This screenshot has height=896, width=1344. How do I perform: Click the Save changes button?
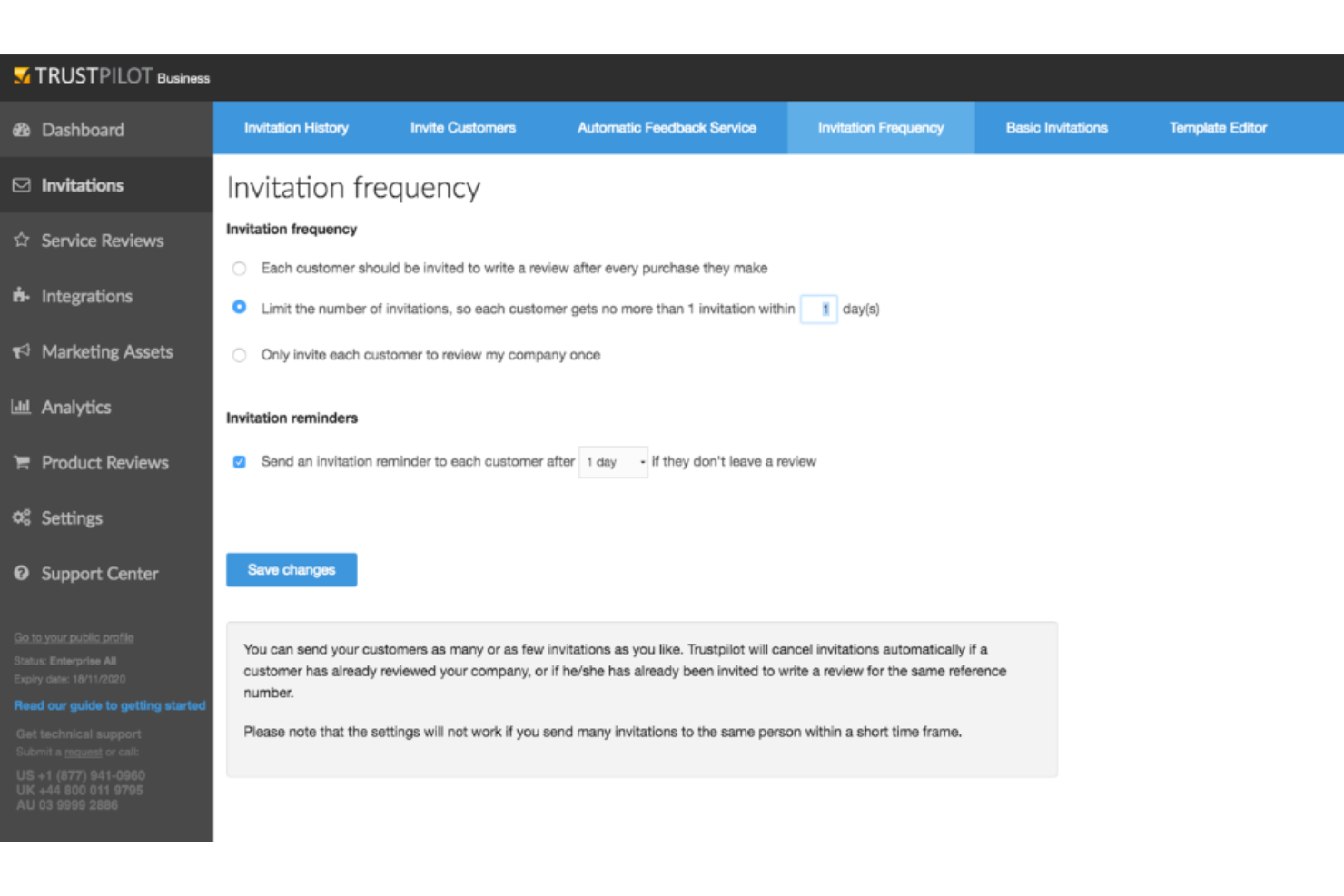(x=292, y=570)
